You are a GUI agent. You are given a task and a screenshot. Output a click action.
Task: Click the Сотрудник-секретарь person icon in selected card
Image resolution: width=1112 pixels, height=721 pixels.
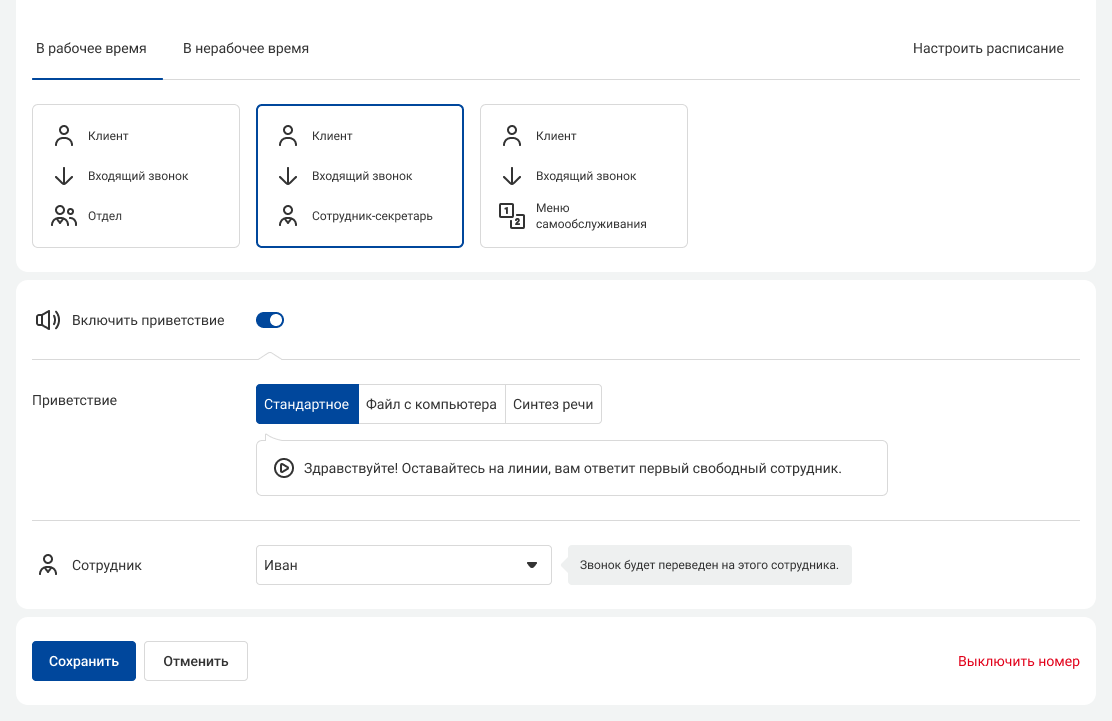[288, 216]
